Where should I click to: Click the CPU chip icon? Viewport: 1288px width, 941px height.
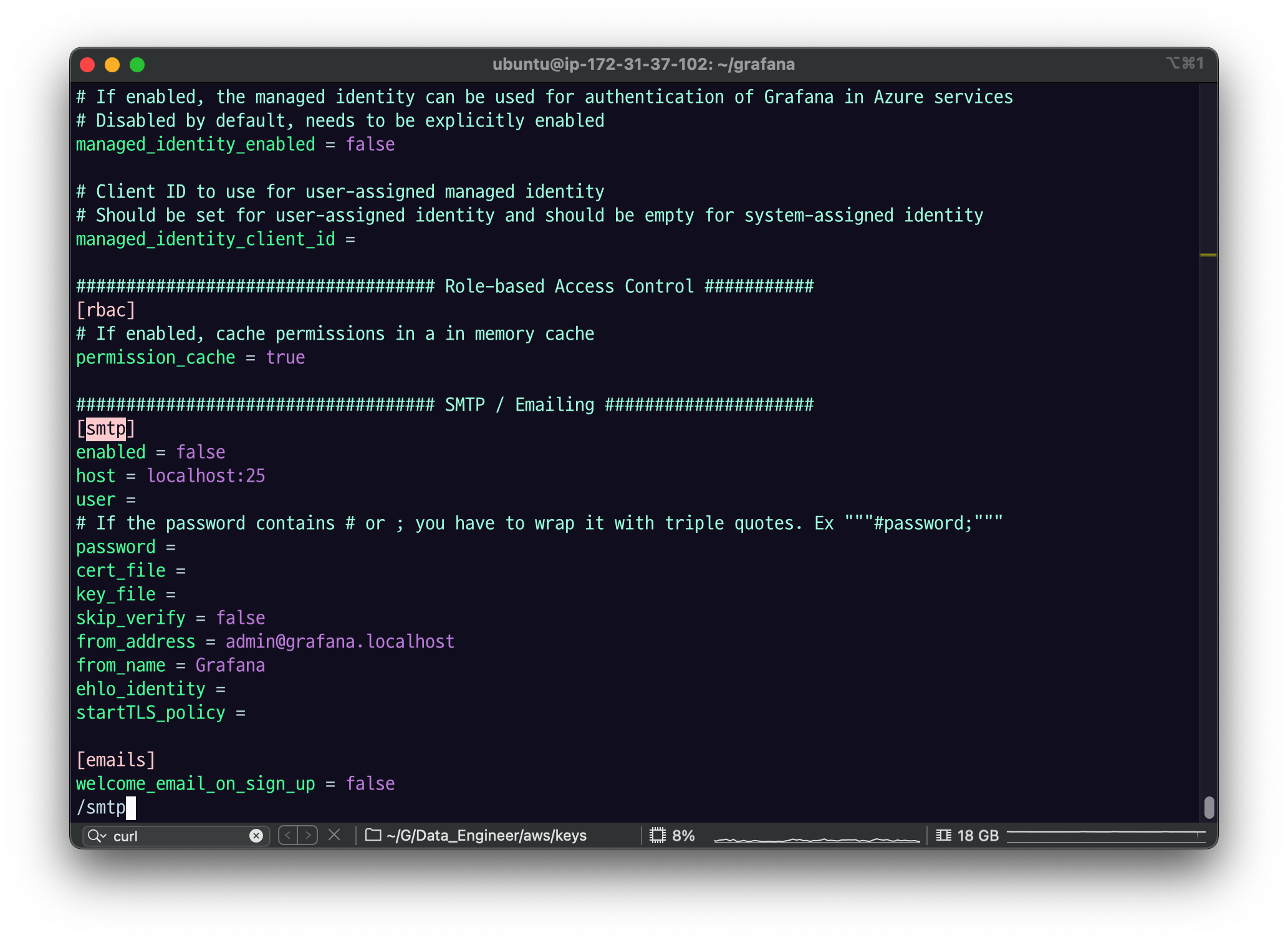coord(657,835)
